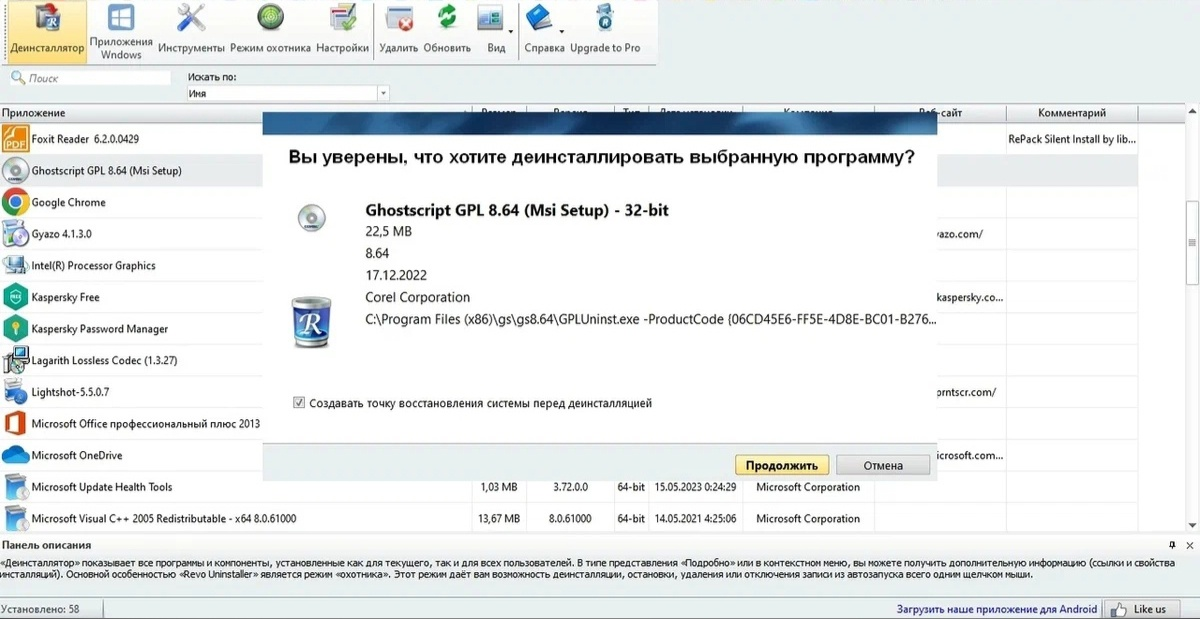Screen dimensions: 1200x619
Task: Select Lagarith Lossless Codec icon
Action: pyautogui.click(x=15, y=360)
